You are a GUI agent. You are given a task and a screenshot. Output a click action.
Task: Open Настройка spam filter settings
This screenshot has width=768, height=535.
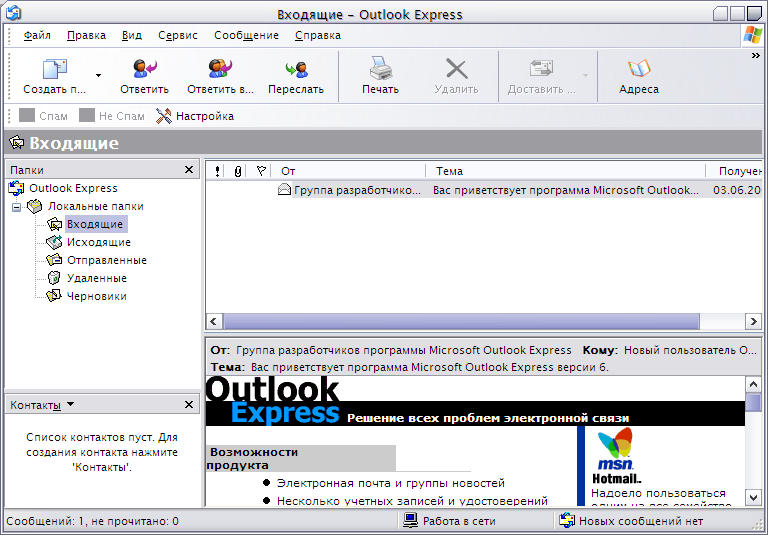195,116
